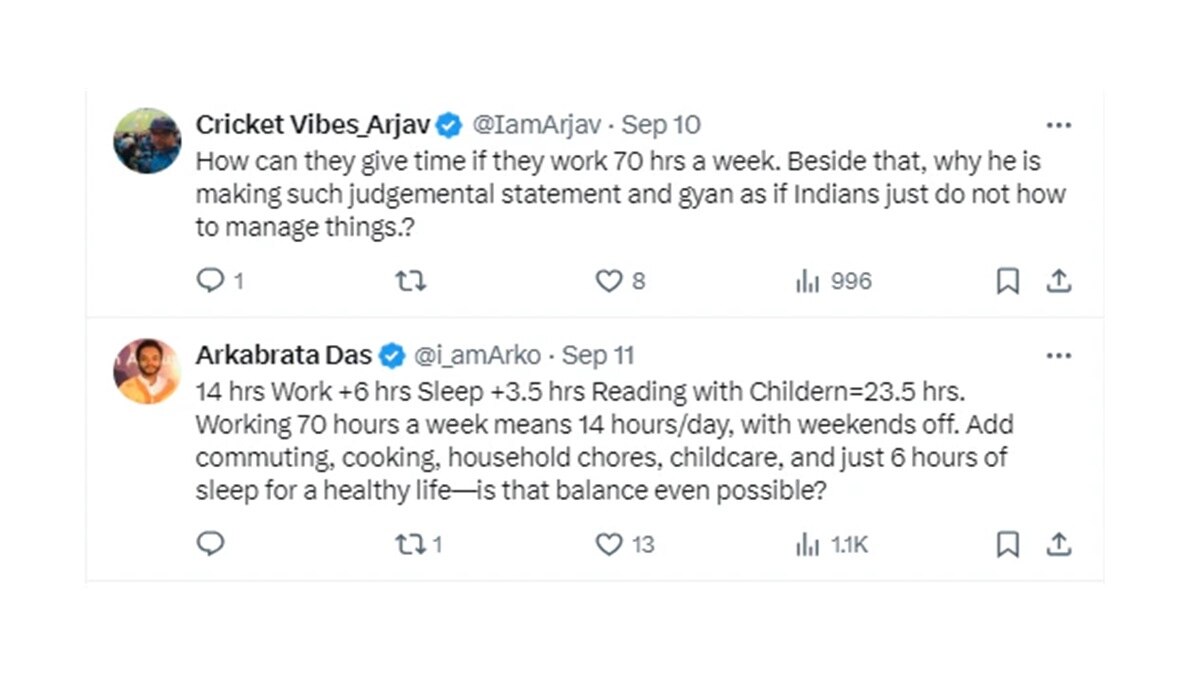Image resolution: width=1200 pixels, height=675 pixels.
Task: Bookmark Arkabrata Das's tweet
Action: point(1008,544)
